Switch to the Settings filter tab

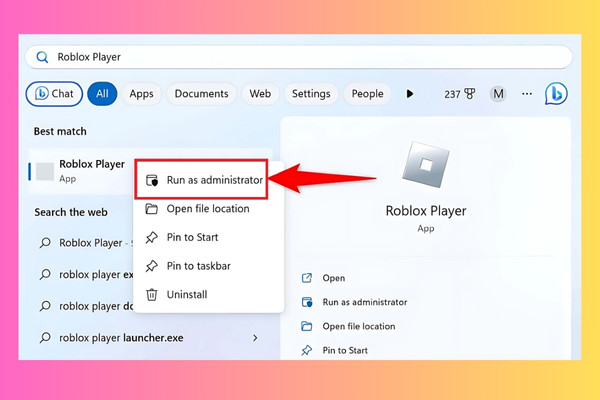pos(311,94)
